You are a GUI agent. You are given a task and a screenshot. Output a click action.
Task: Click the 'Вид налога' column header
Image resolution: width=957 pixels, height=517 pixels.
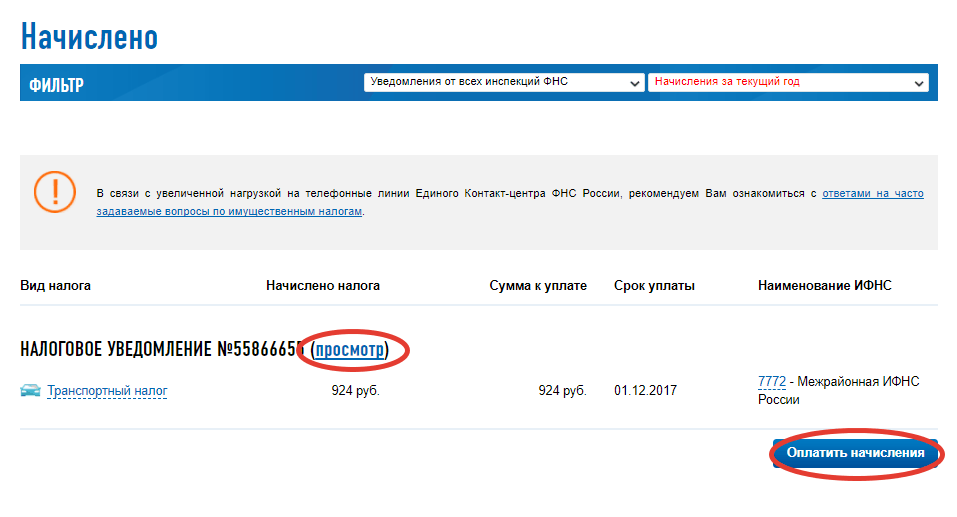click(56, 285)
